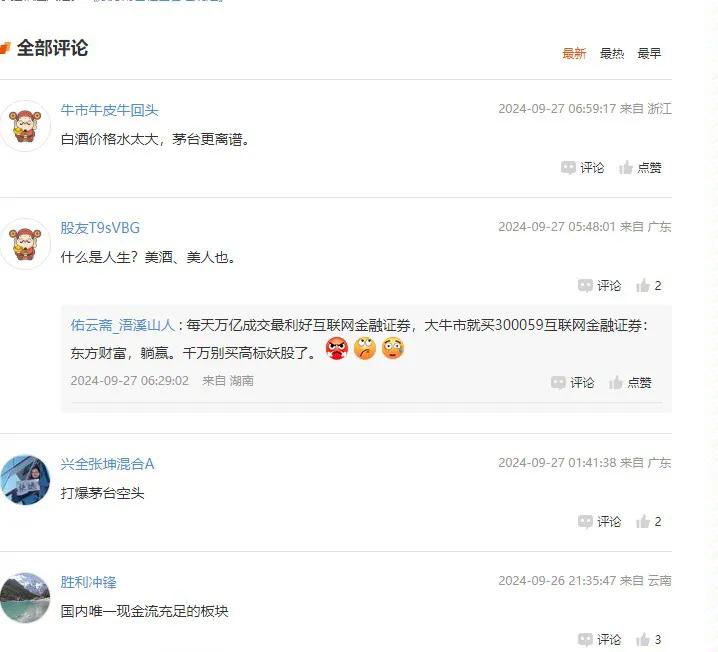
Task: Reply to 佑云斋_浯溪山人 via comment icon
Action: point(558,382)
